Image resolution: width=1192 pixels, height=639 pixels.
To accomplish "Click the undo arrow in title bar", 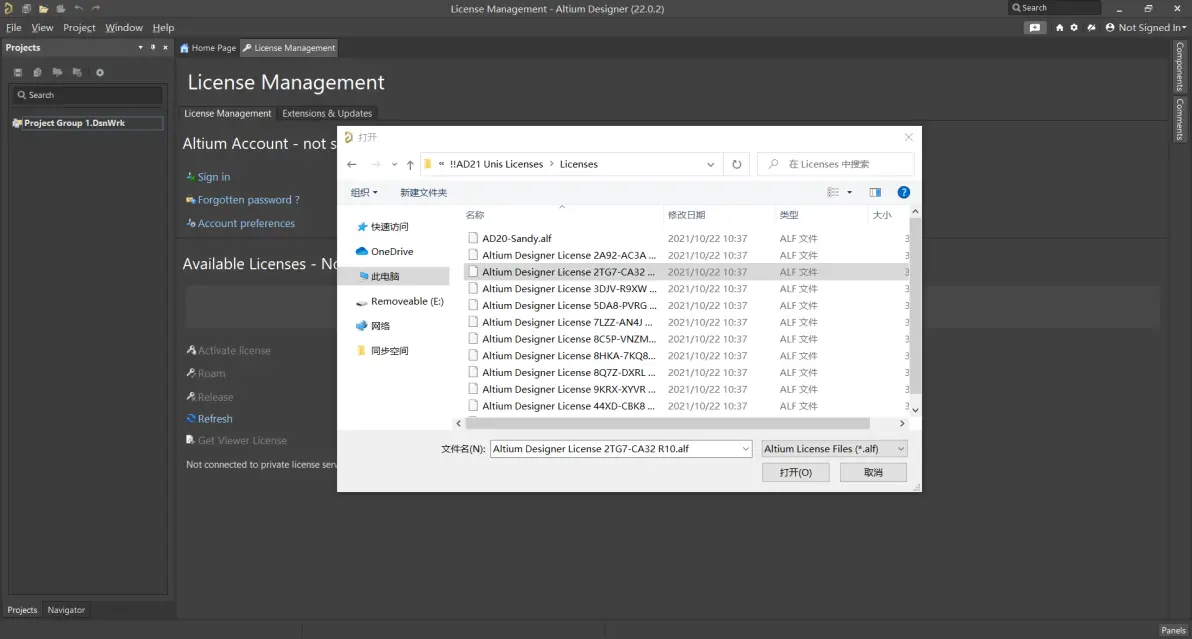I will (x=78, y=8).
